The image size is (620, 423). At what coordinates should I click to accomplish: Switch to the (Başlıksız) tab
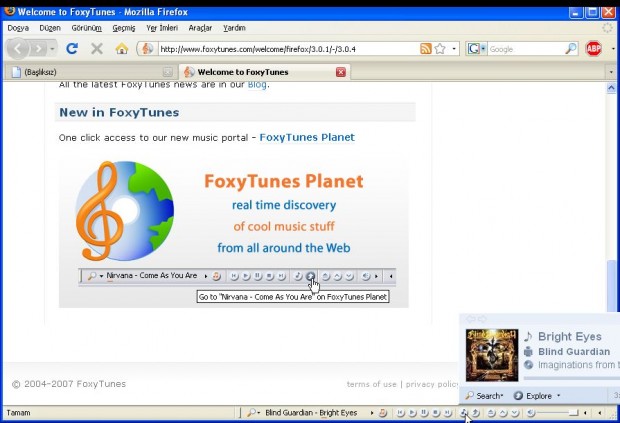(91, 72)
